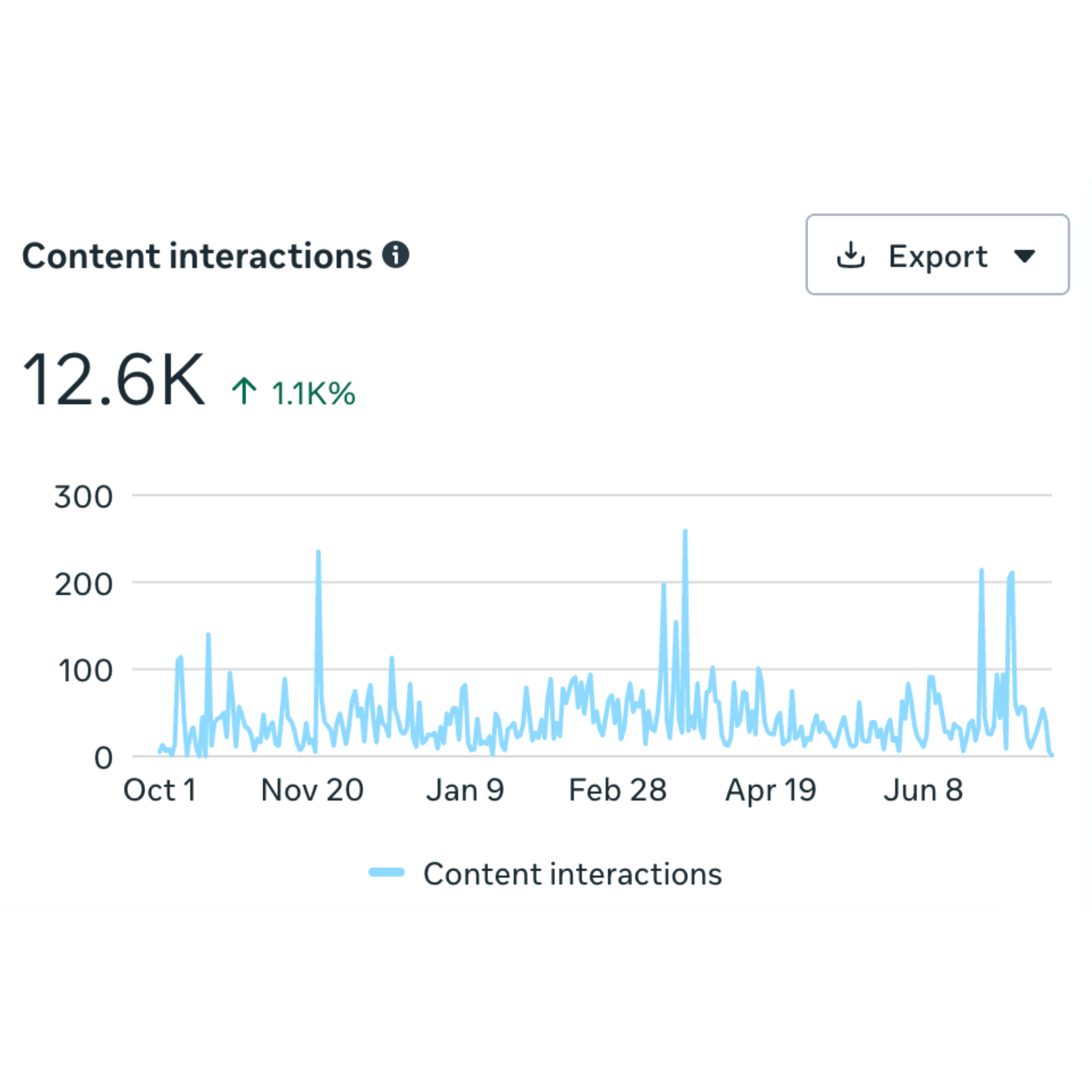The width and height of the screenshot is (1092, 1092).
Task: Select the Jun 8 axis label
Action: [923, 790]
